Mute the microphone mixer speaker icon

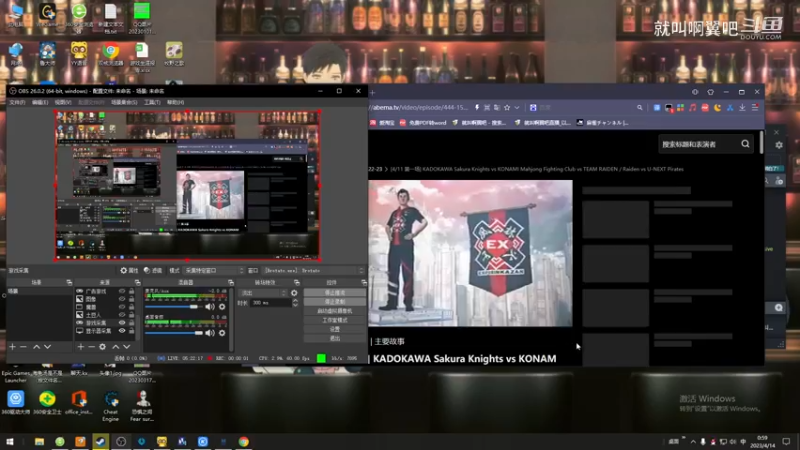(210, 307)
